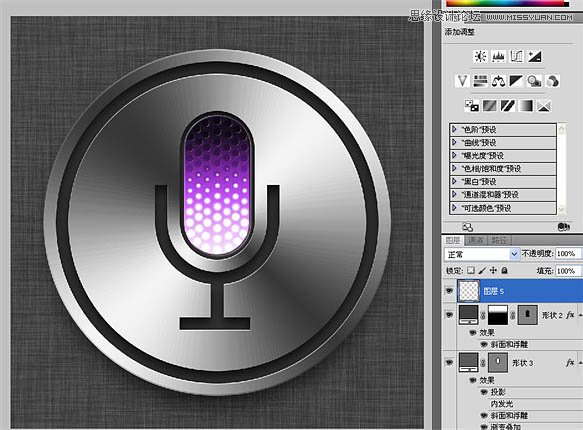The height and width of the screenshot is (430, 583).
Task: Click link icon before 形状 2 vector mask
Action: click(x=513, y=316)
